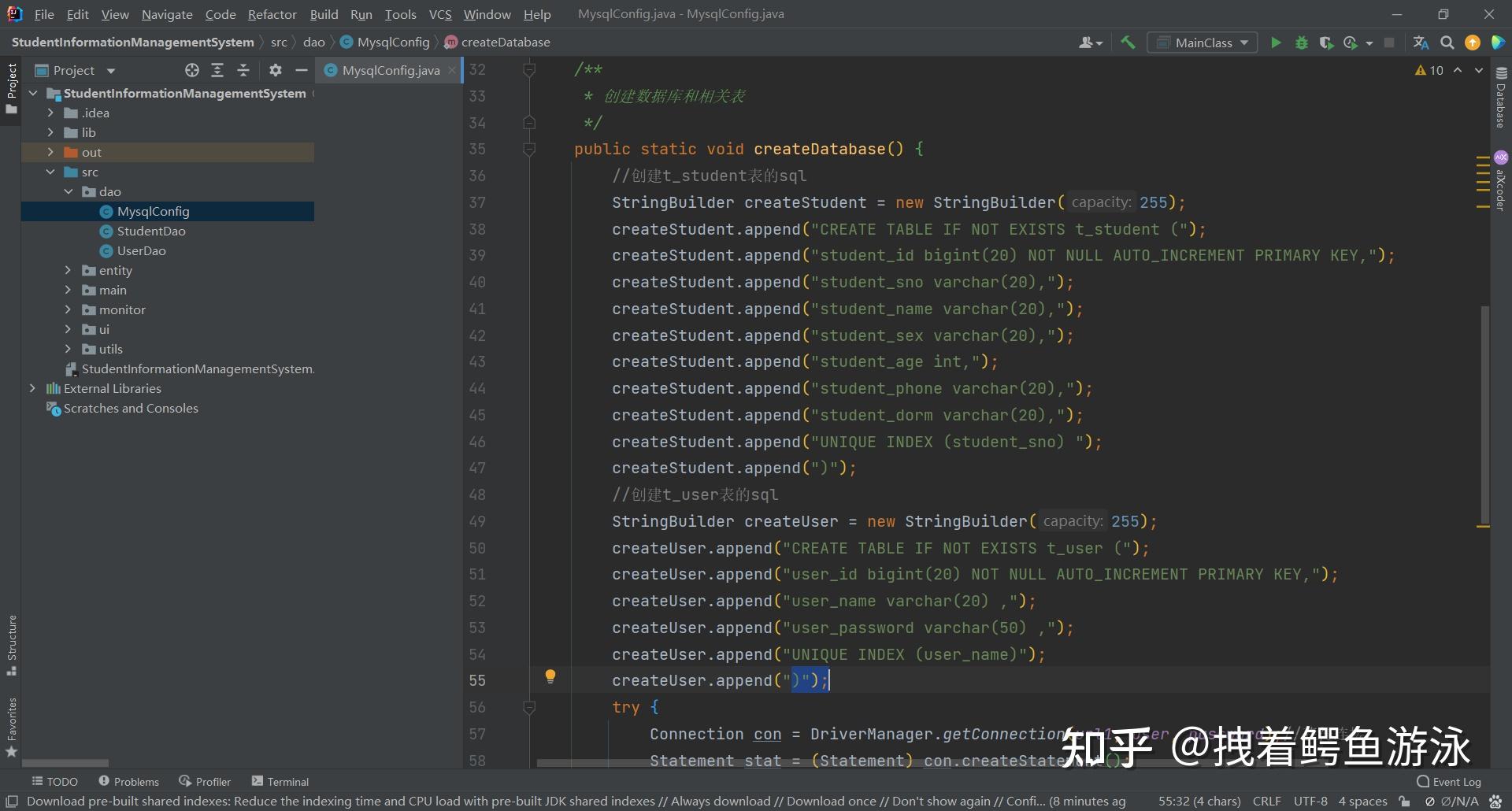The image size is (1512, 811).
Task: Collapse the dao package in Project tree
Action: [69, 191]
